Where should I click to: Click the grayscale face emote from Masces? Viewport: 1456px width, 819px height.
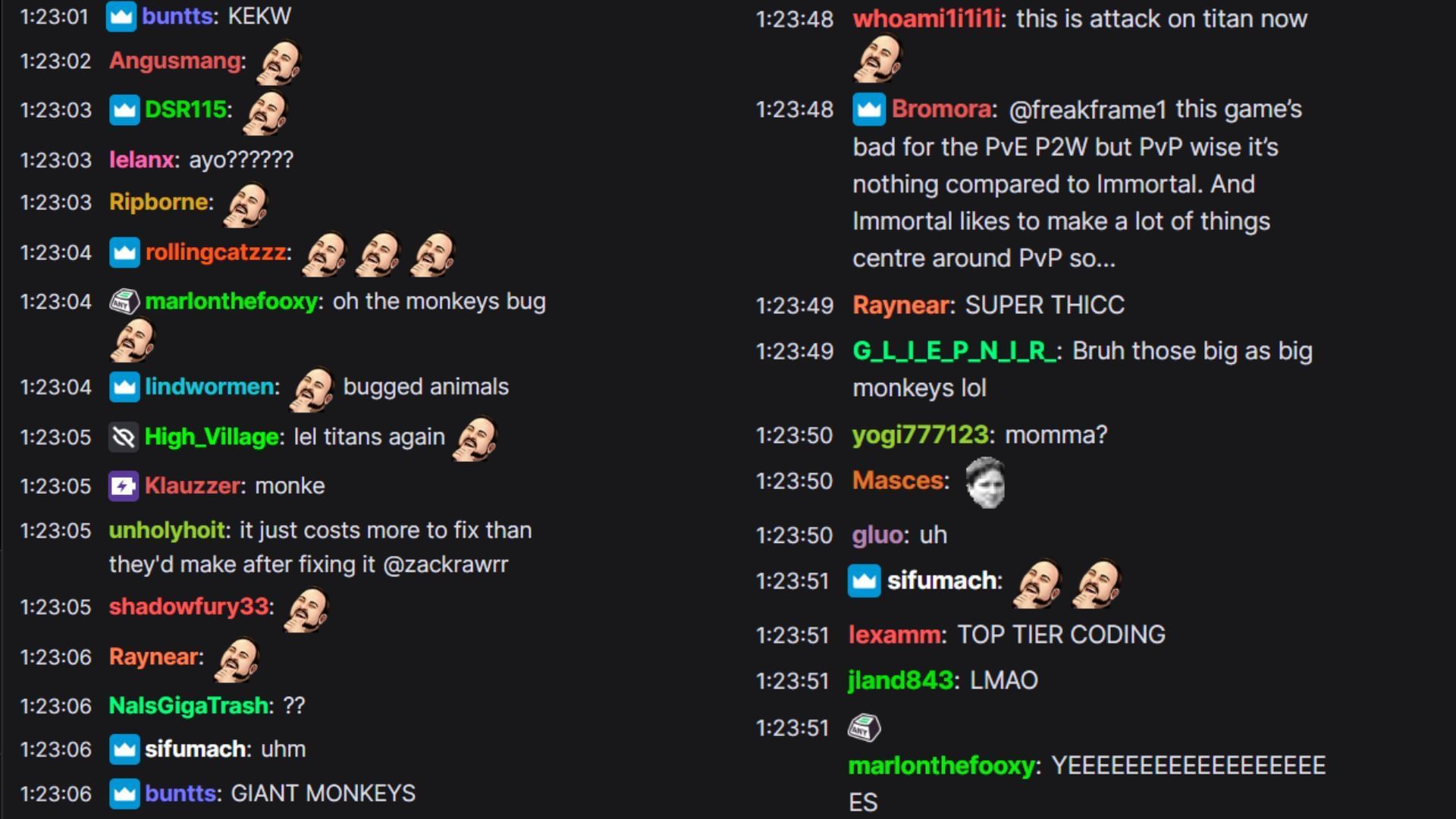(985, 482)
